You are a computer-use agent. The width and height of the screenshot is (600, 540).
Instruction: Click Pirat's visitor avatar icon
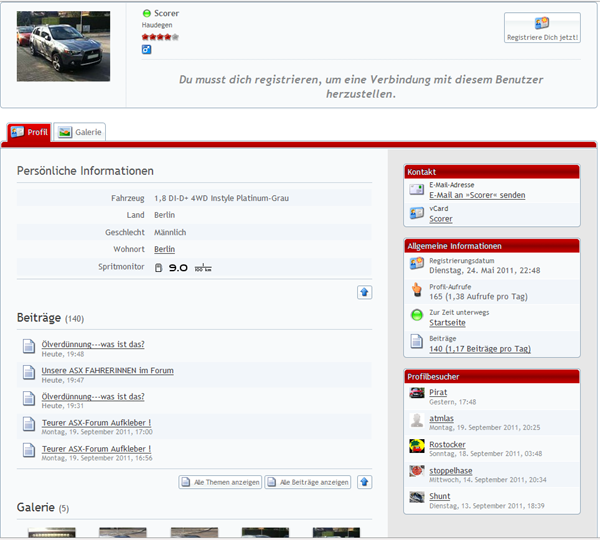click(417, 393)
